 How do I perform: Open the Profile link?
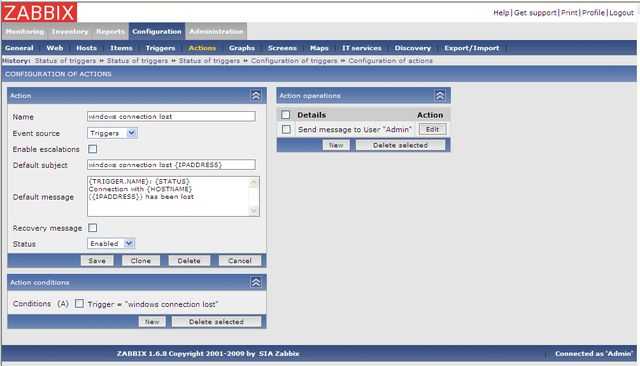tap(593, 13)
